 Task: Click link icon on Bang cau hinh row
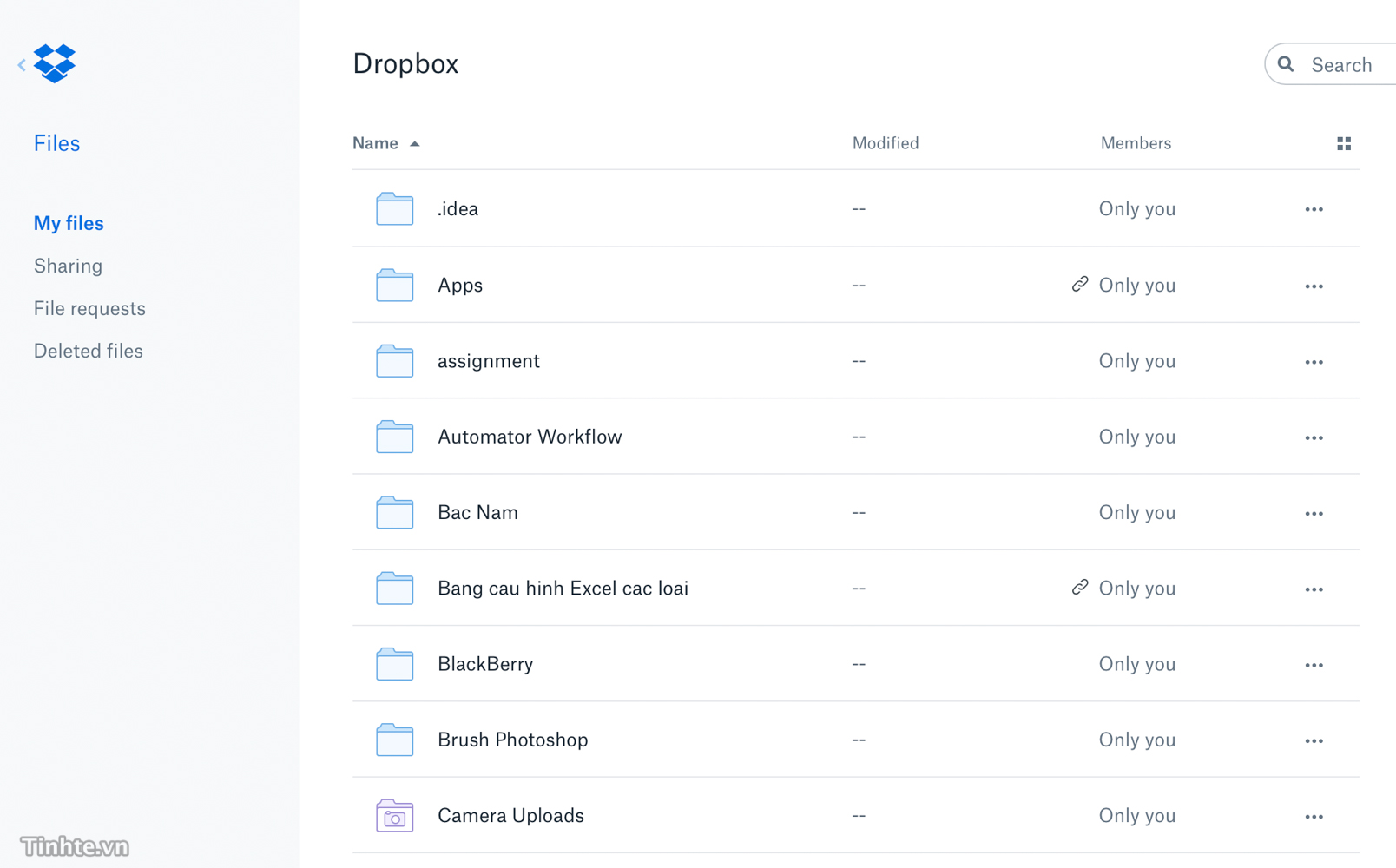pyautogui.click(x=1079, y=587)
